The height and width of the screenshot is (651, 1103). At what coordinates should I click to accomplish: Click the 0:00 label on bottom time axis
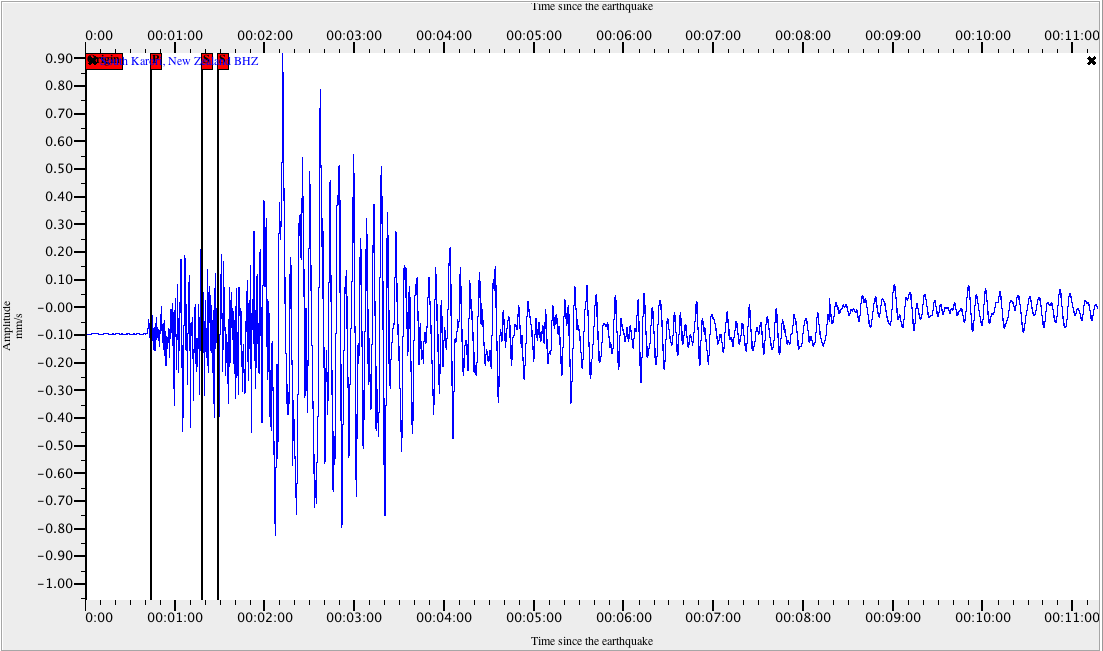[x=98, y=618]
